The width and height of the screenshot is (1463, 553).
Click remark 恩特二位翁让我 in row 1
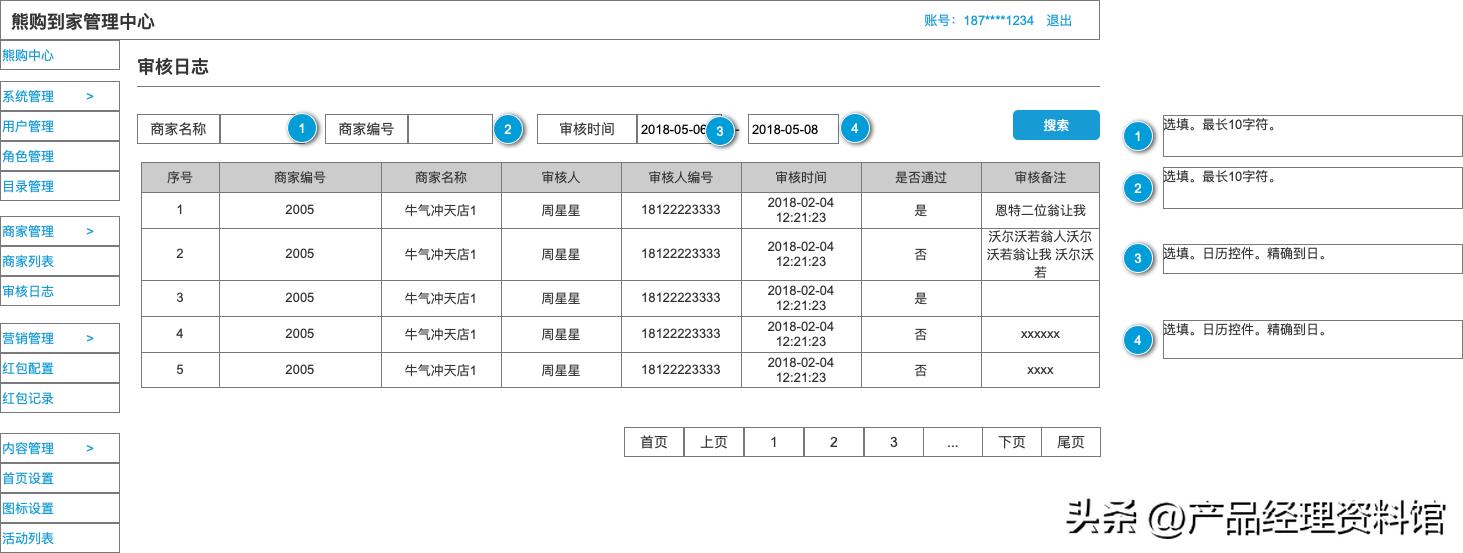point(1040,211)
